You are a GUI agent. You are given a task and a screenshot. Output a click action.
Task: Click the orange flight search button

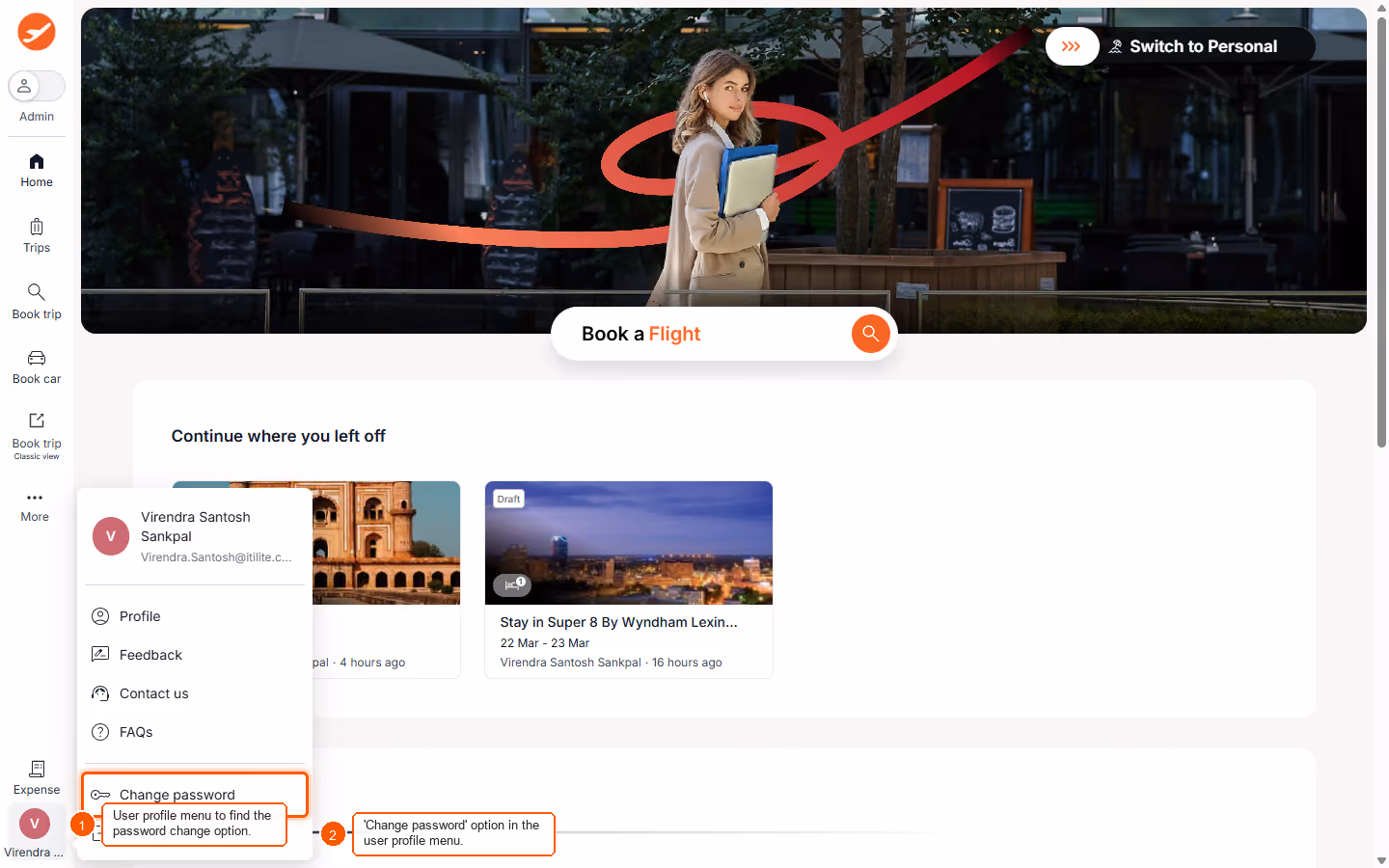click(870, 334)
